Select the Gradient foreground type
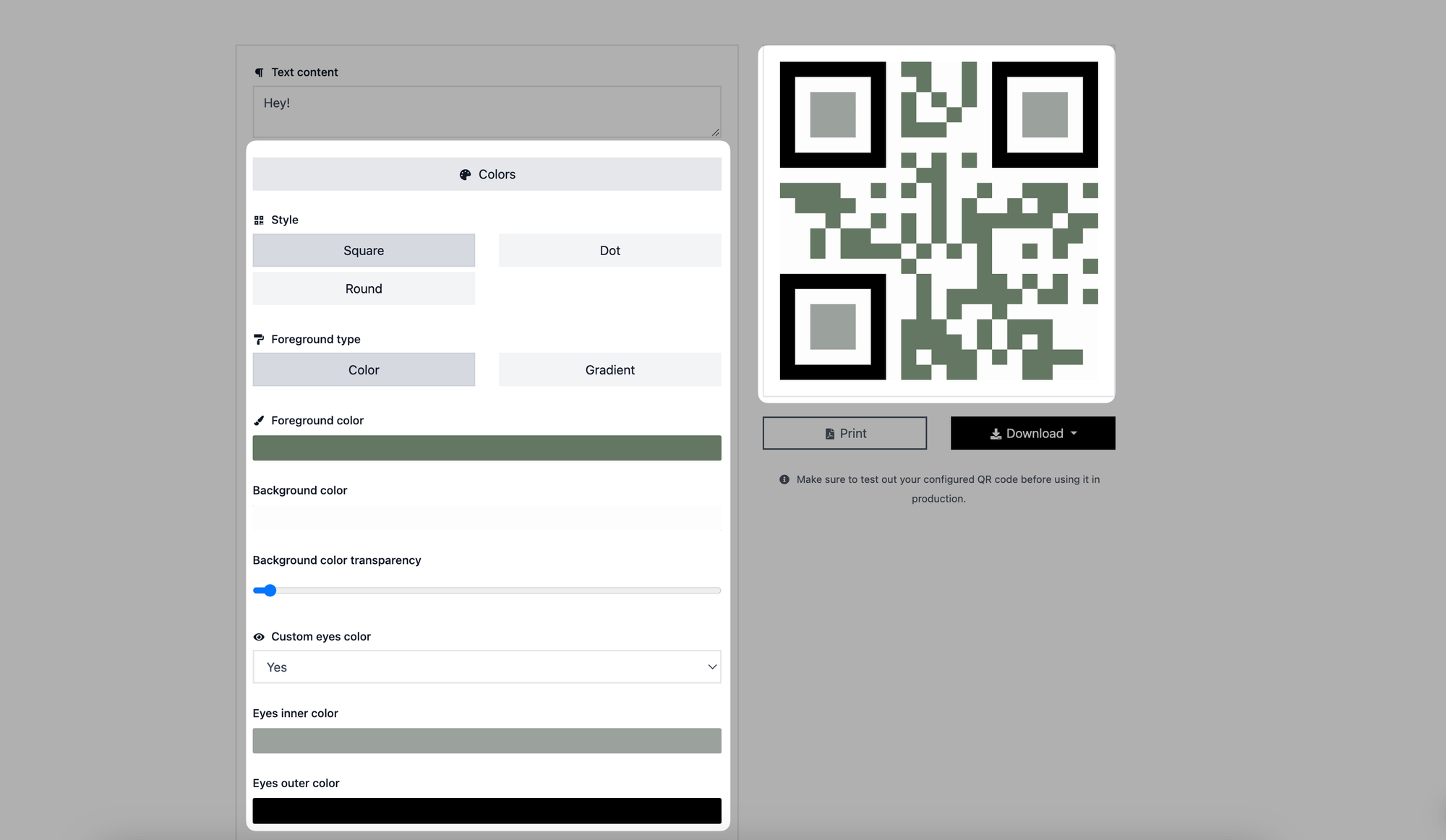Viewport: 1446px width, 840px height. click(x=610, y=369)
